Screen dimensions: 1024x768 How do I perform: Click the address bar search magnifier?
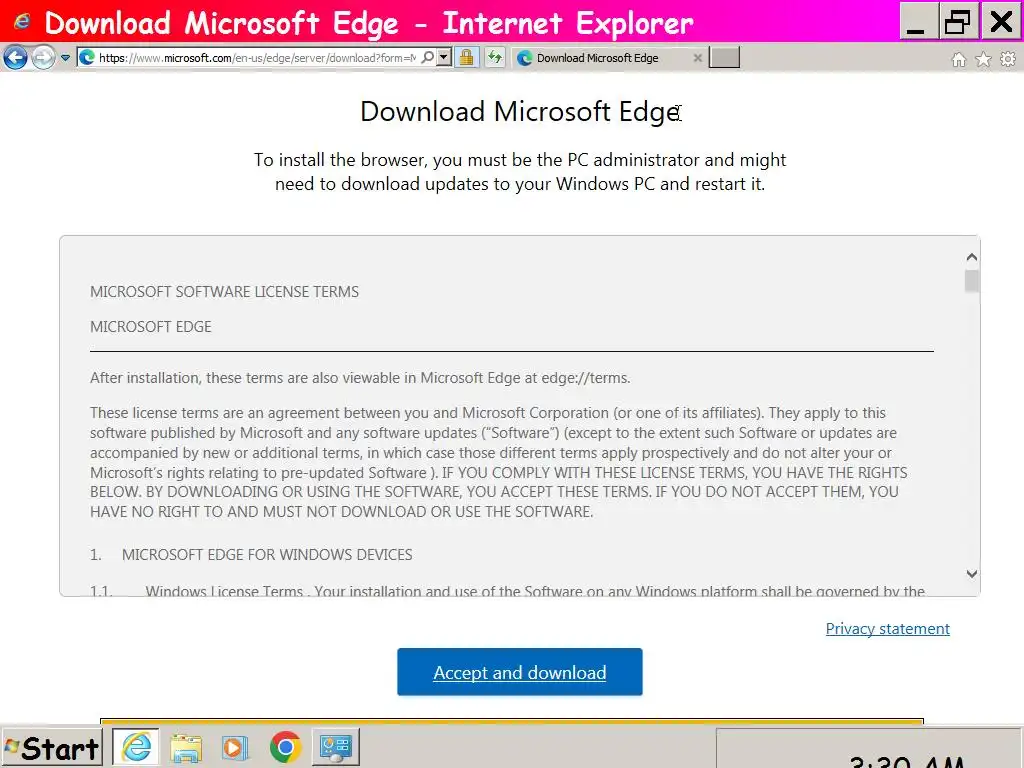click(428, 57)
